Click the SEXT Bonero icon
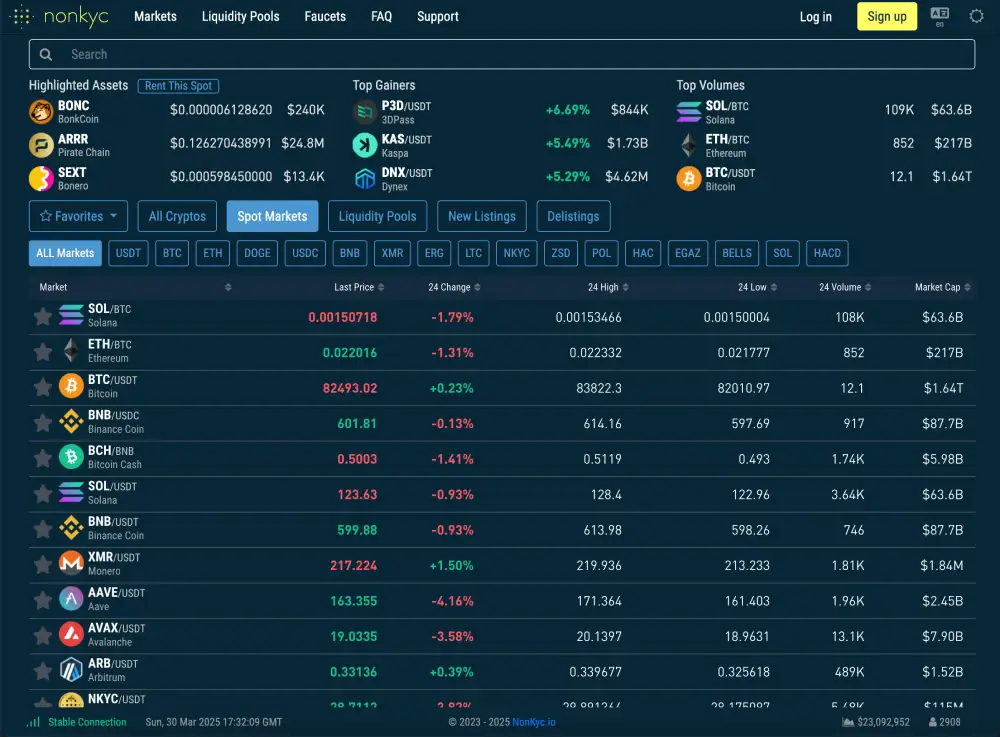This screenshot has height=737, width=1000. coord(41,179)
